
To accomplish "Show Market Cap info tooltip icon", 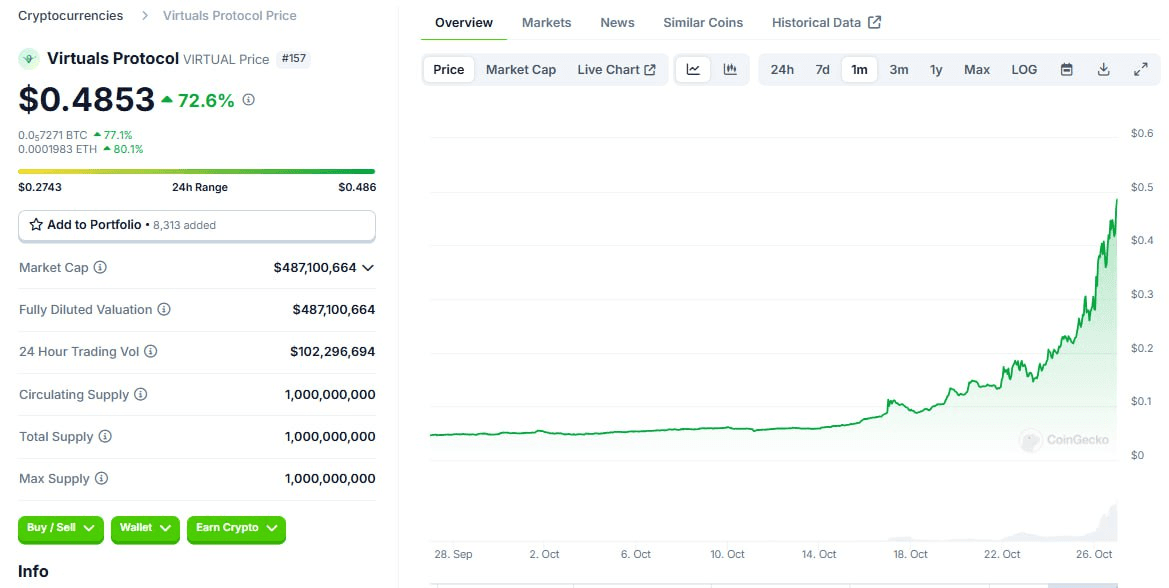I will pos(100,267).
